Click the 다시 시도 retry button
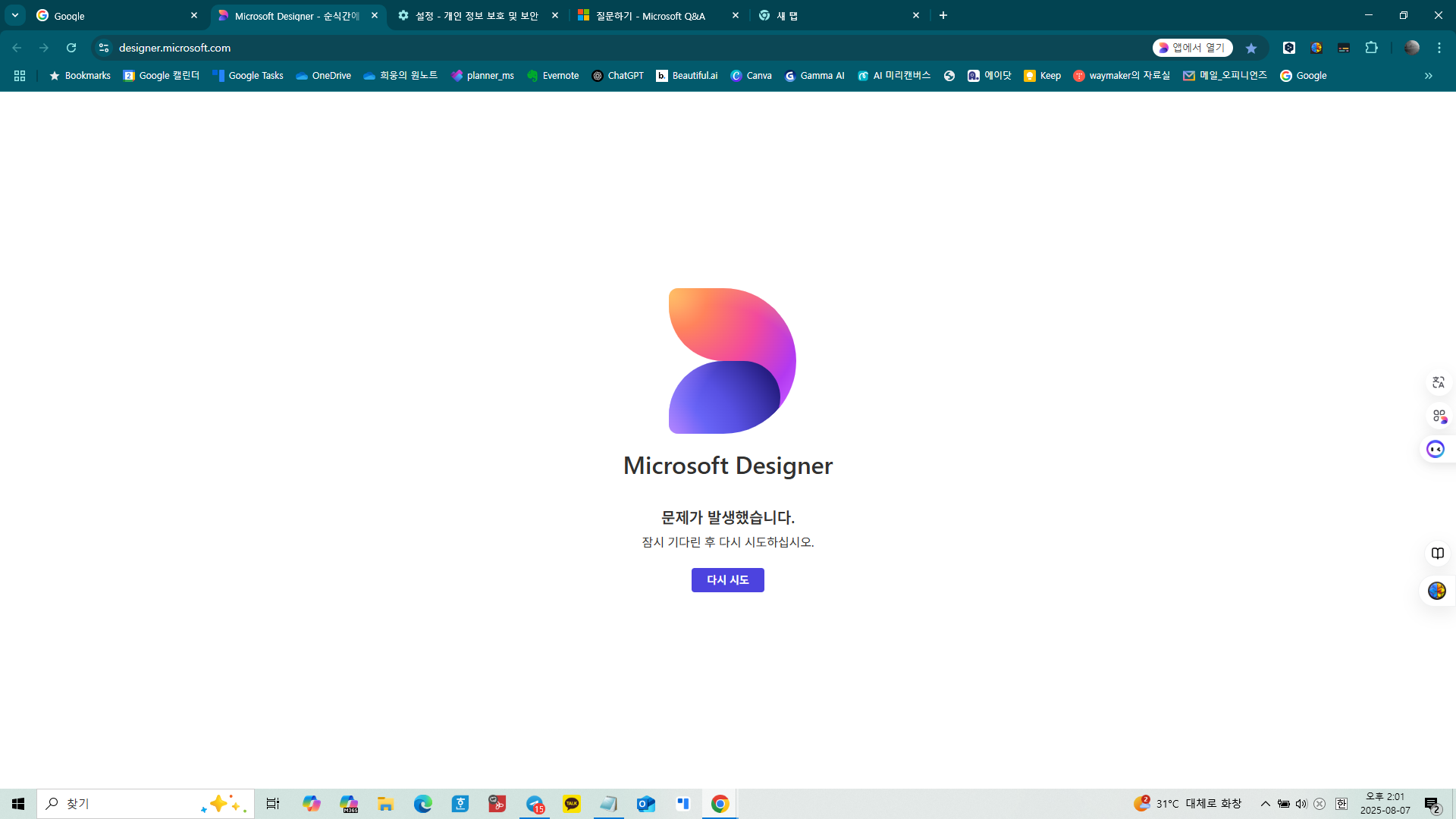Viewport: 1456px width, 819px height. click(727, 580)
